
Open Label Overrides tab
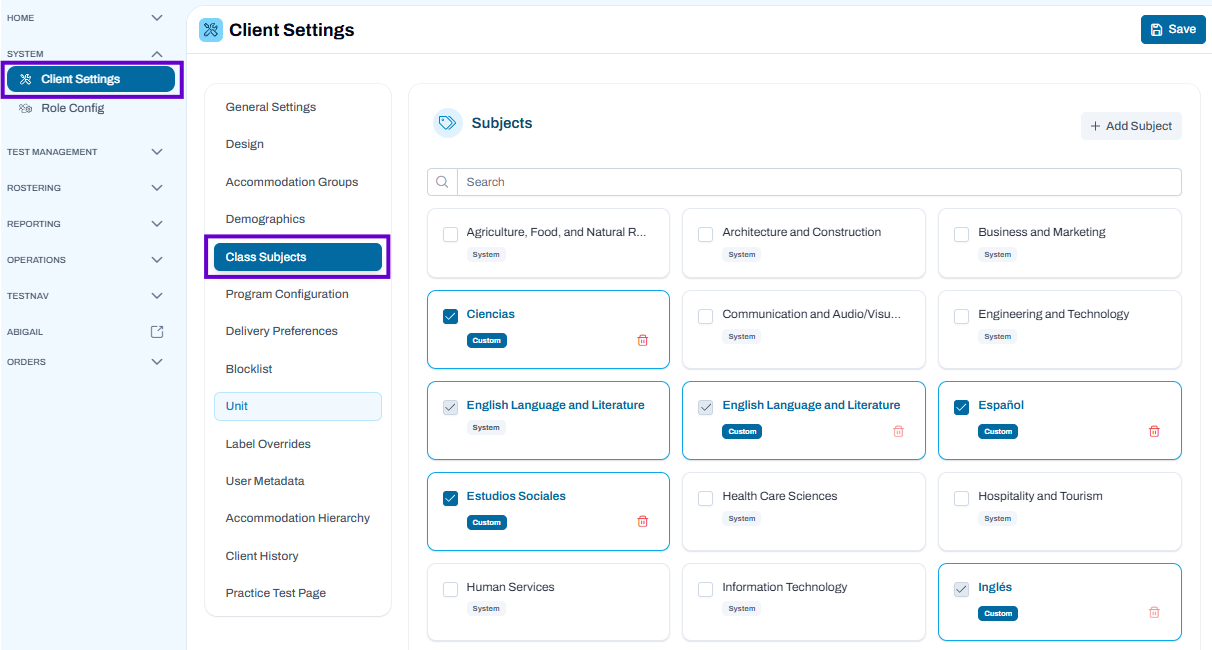pyautogui.click(x=298, y=444)
